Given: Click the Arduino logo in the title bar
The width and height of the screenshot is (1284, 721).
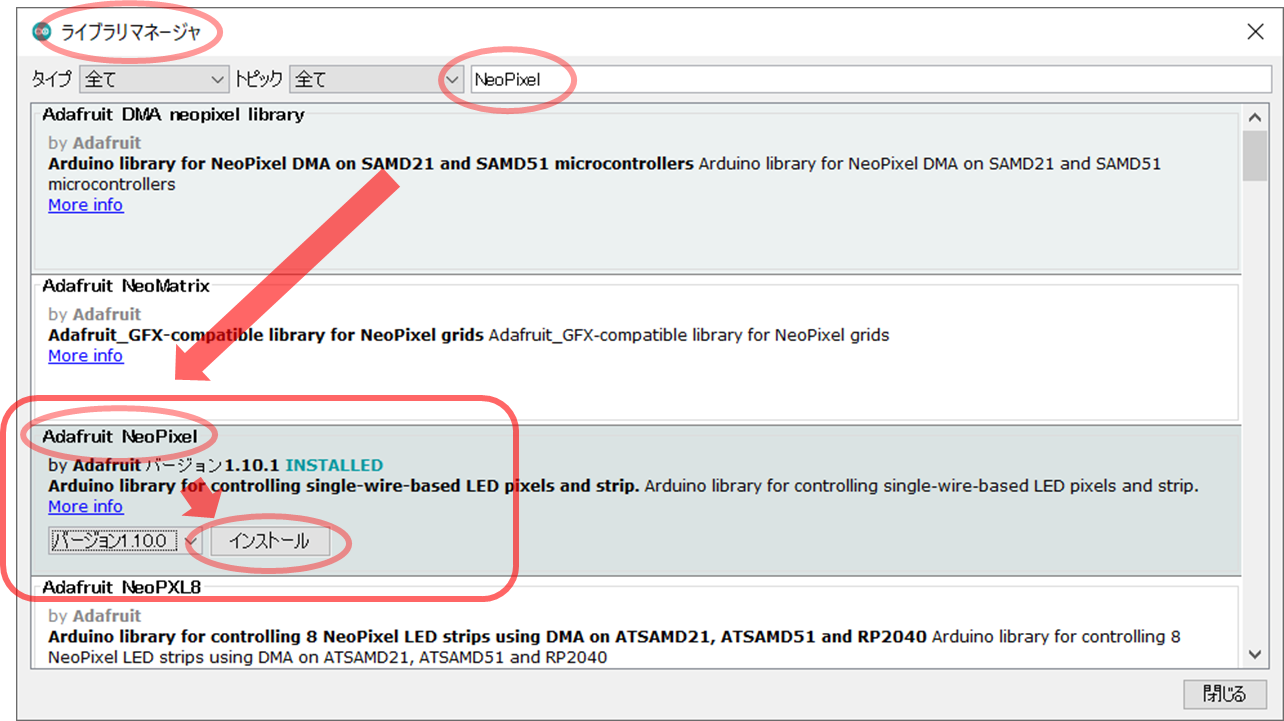Looking at the screenshot, I should [x=41, y=31].
